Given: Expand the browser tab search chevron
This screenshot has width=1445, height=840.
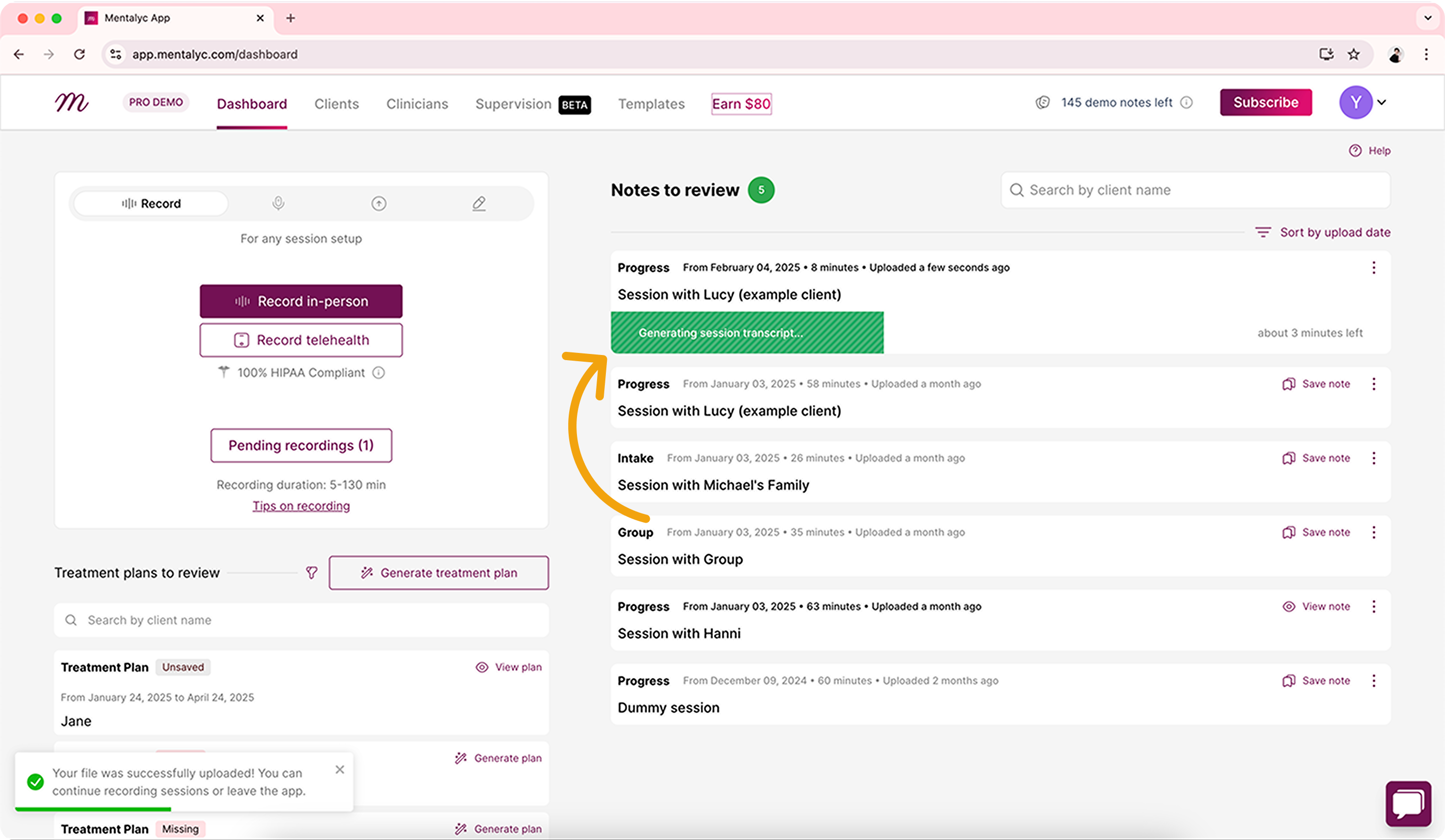Looking at the screenshot, I should click(x=1428, y=19).
